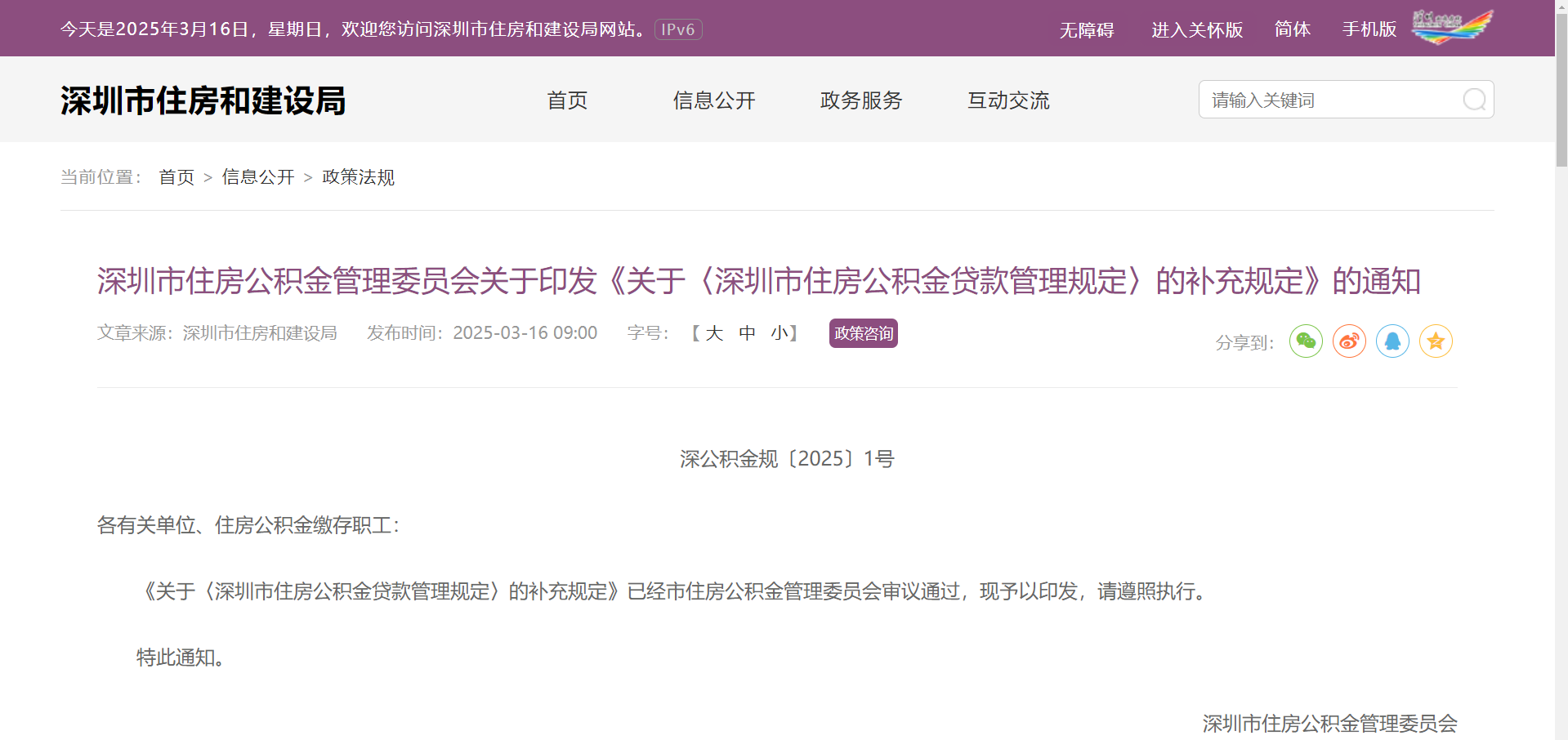
Task: Open 首页 in main navigation
Action: tap(567, 100)
